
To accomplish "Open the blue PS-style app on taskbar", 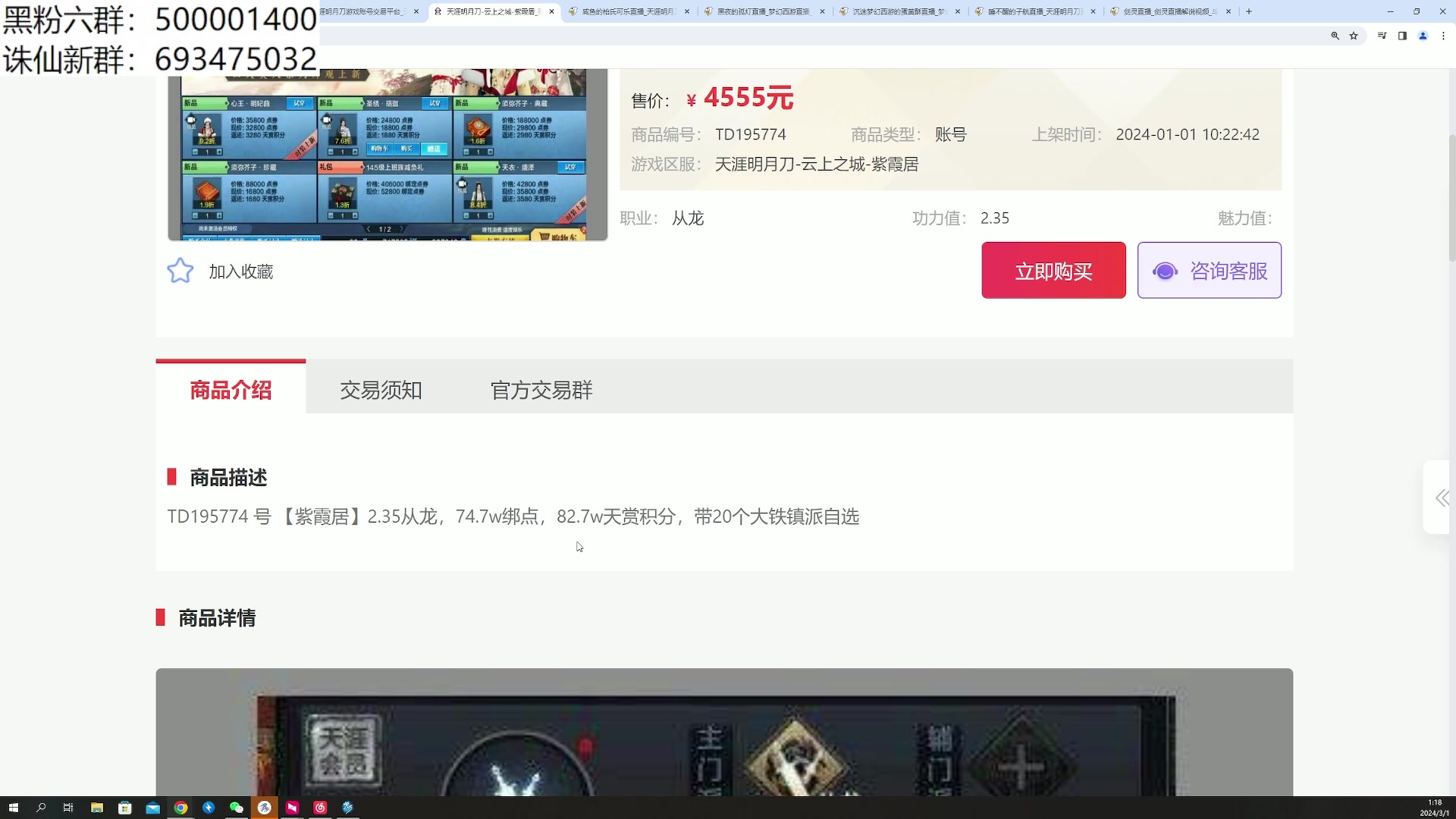I will 348,808.
